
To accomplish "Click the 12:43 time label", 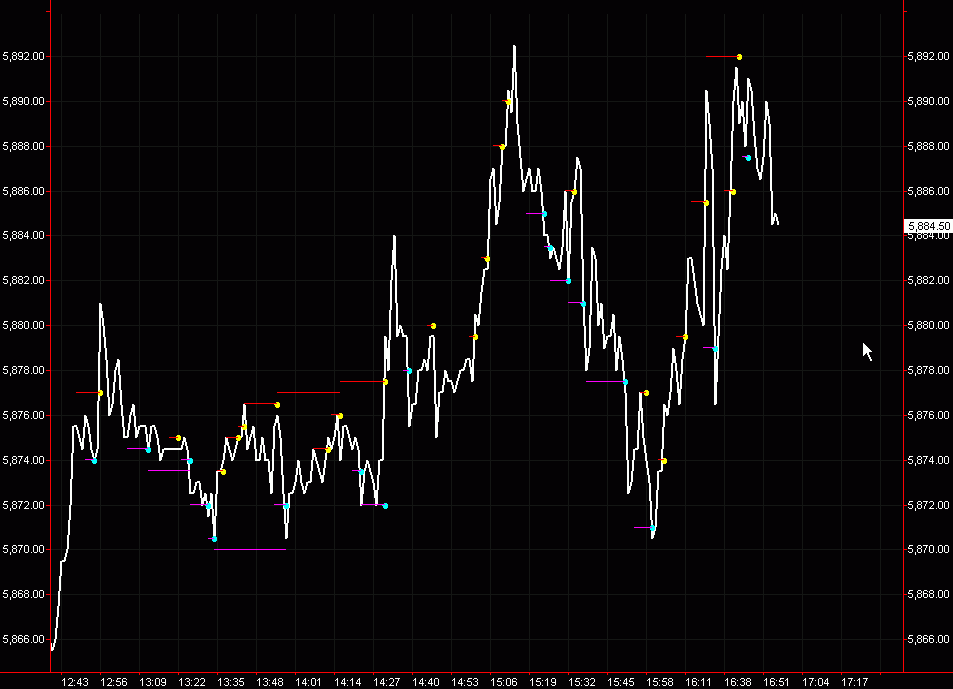I will point(75,682).
